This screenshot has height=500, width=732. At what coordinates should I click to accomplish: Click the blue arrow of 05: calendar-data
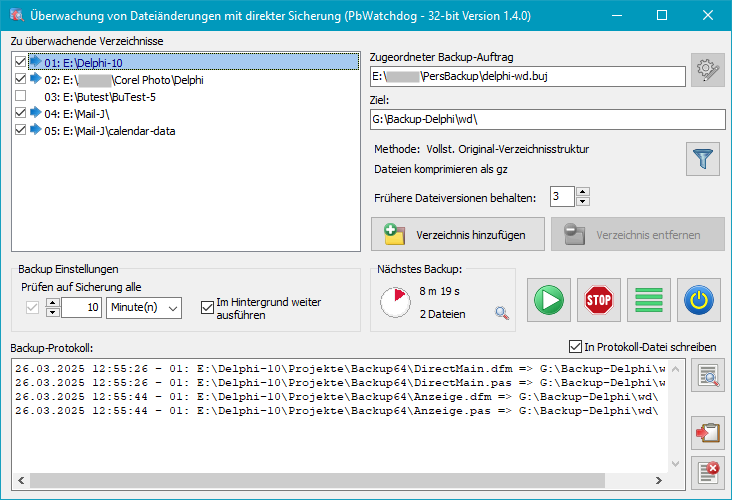tap(35, 129)
